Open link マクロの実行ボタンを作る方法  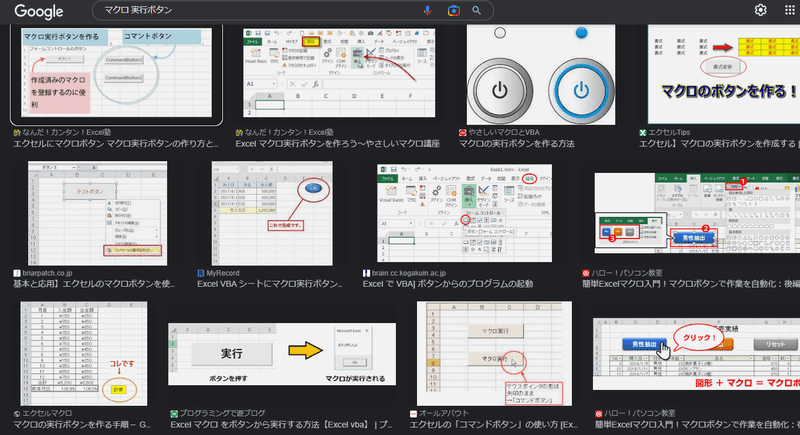(x=517, y=144)
